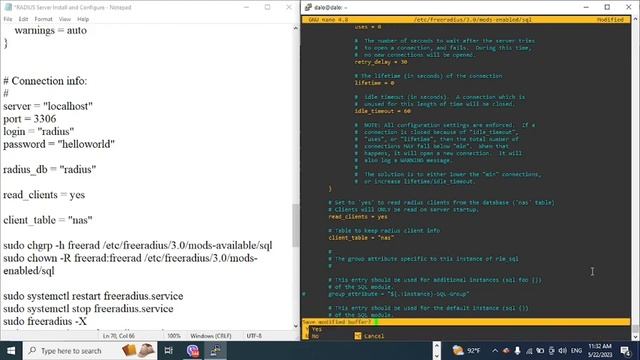
Task: Click the 'Ln 70, Col 66' status text
Action: [119, 336]
